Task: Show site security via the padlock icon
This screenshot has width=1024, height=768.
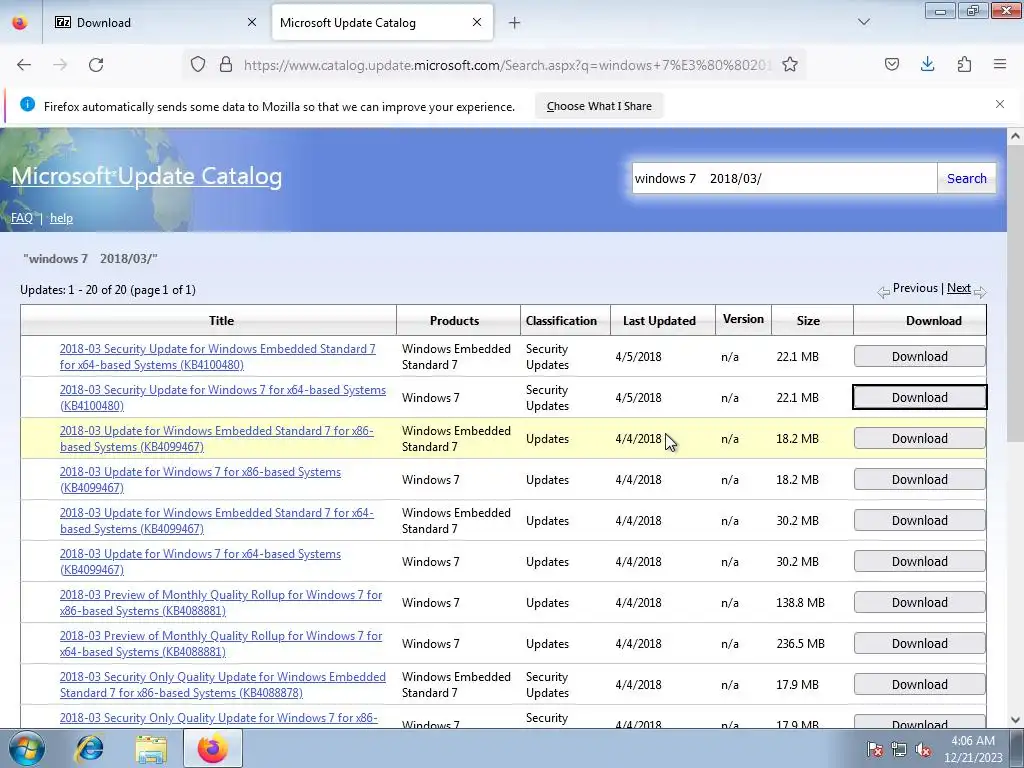Action: pos(226,65)
